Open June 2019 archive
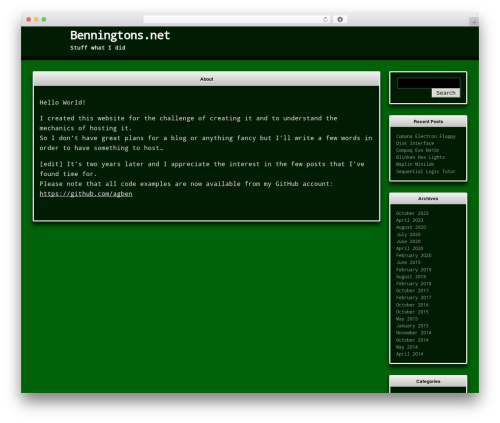Viewport: 500px width, 423px height. coord(408,262)
